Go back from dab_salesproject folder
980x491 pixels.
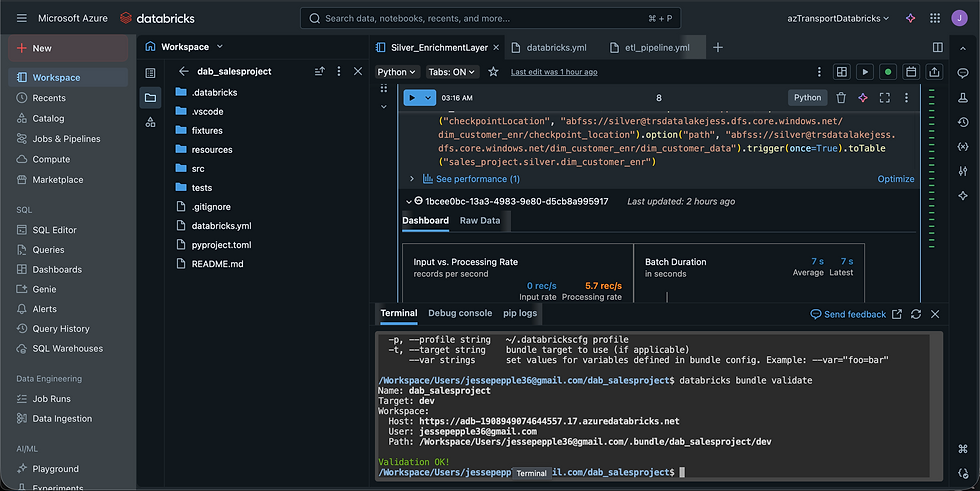pos(183,71)
